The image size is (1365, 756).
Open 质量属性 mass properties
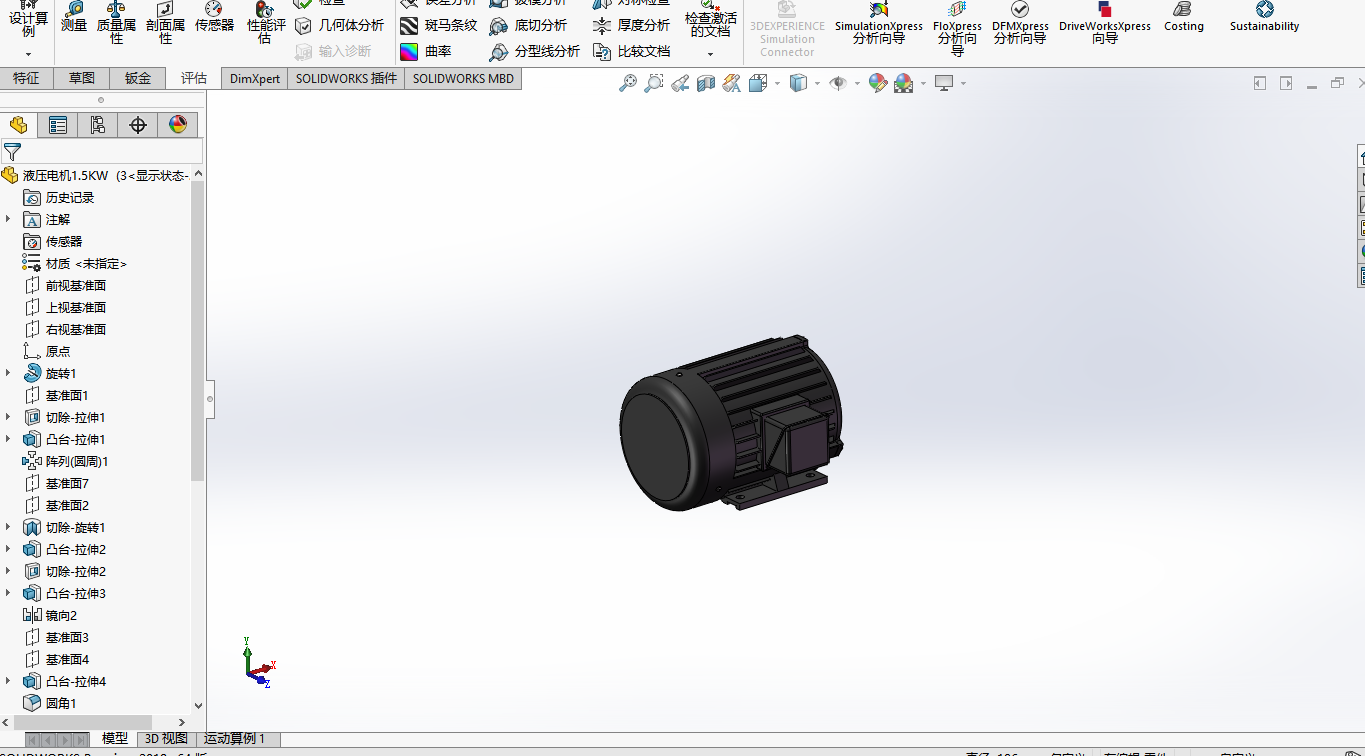tap(116, 24)
